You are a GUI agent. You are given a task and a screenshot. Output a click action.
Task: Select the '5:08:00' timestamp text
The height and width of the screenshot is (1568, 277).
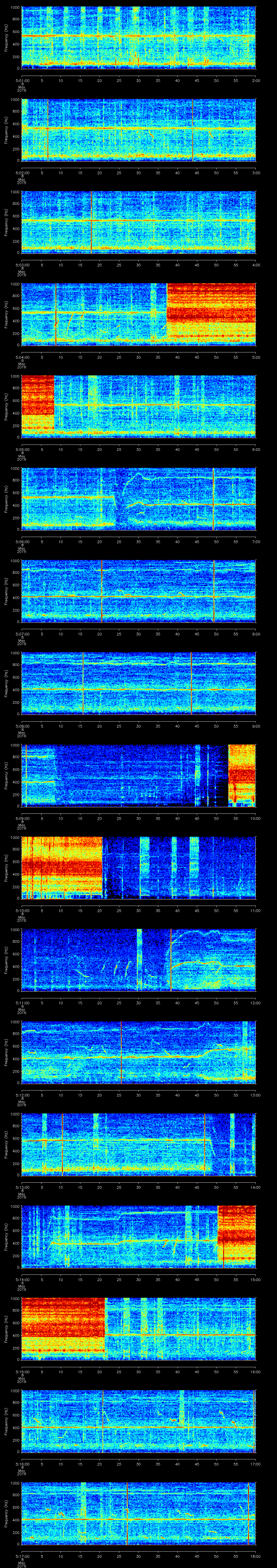(22, 727)
